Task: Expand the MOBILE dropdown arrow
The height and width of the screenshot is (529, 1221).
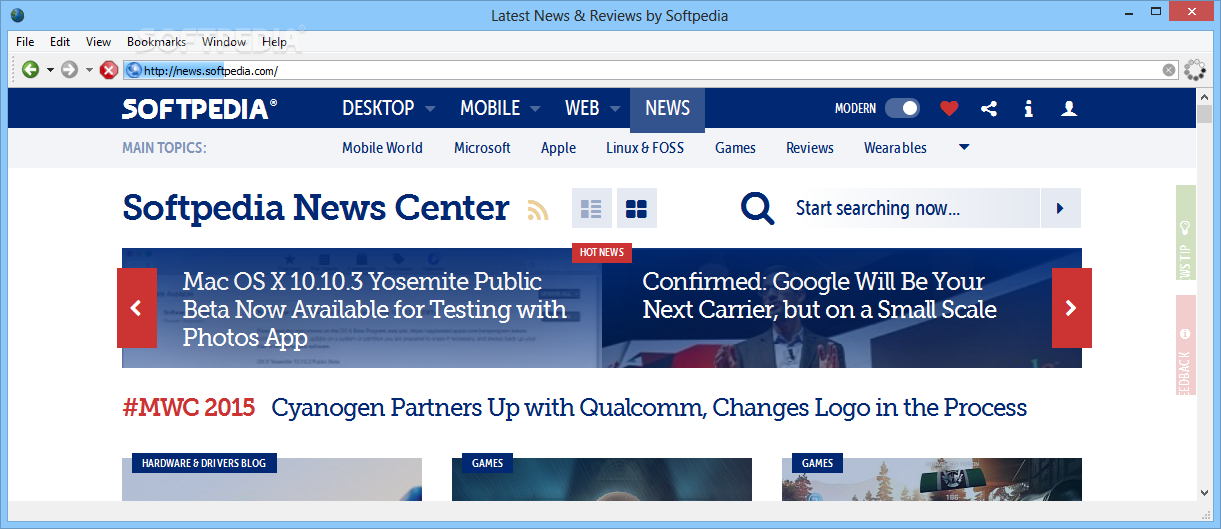Action: 535,109
